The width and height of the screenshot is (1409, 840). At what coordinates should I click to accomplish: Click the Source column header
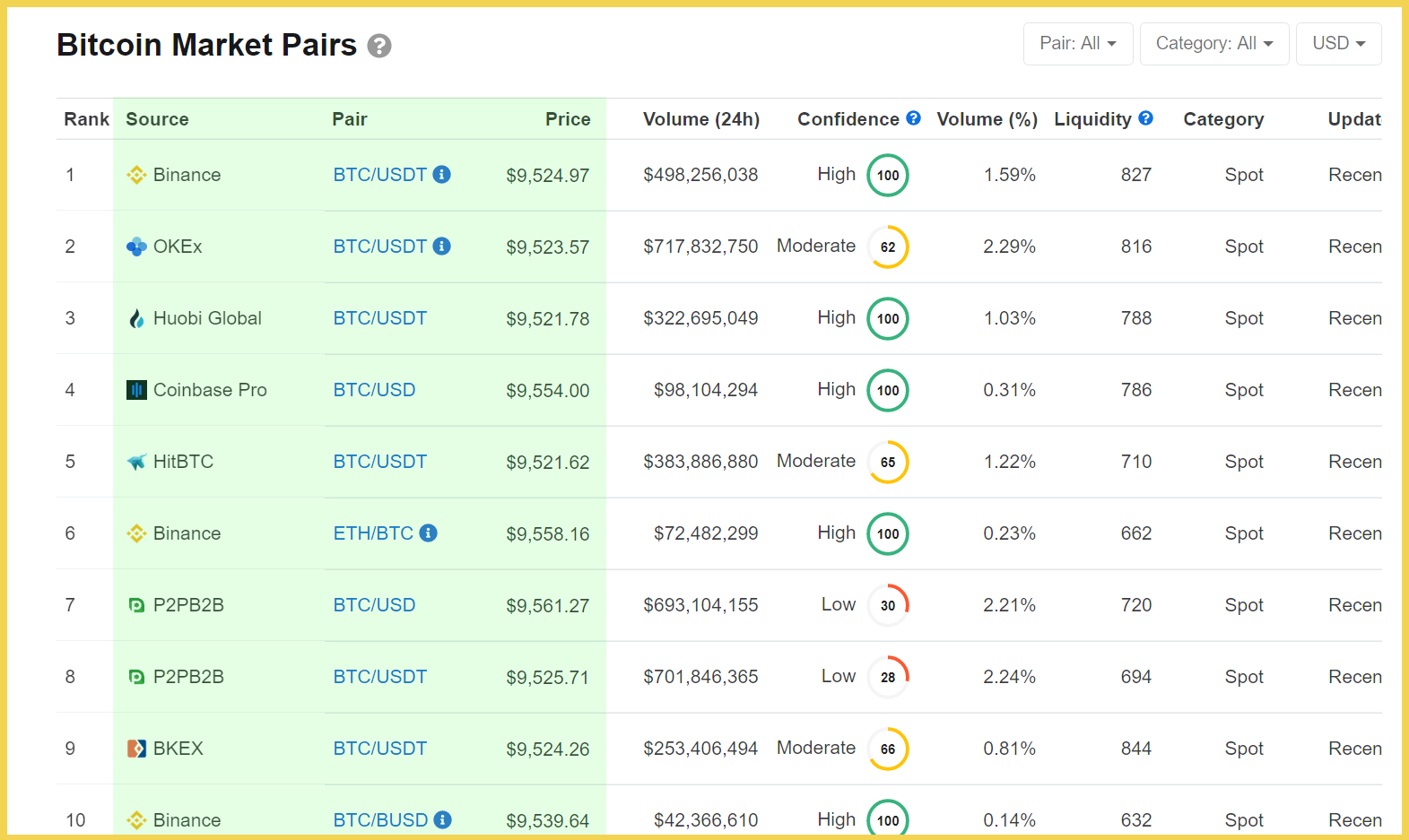157,119
